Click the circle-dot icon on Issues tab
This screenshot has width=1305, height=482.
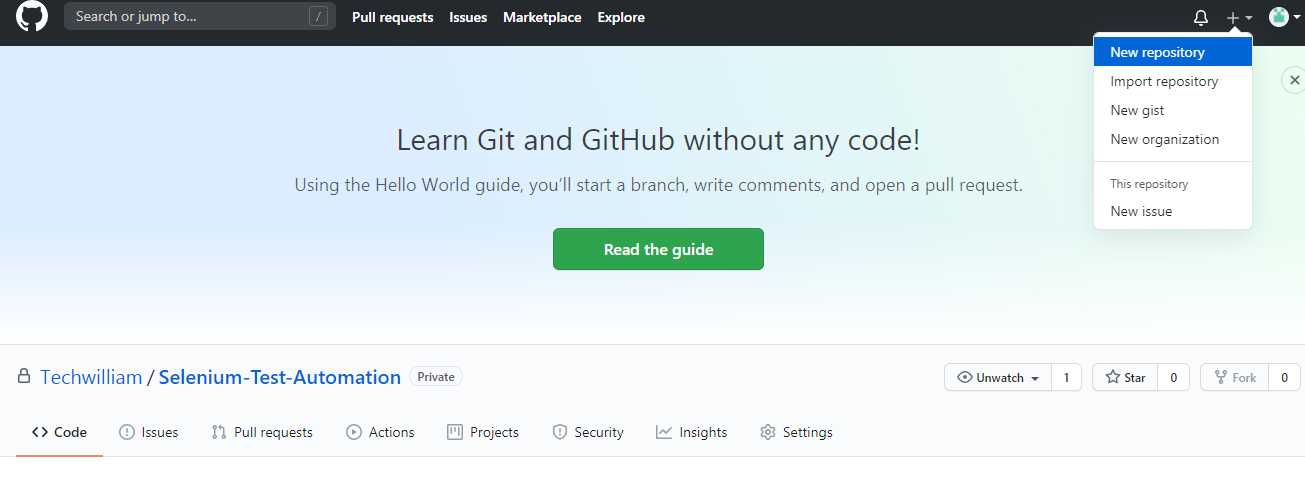coord(127,432)
